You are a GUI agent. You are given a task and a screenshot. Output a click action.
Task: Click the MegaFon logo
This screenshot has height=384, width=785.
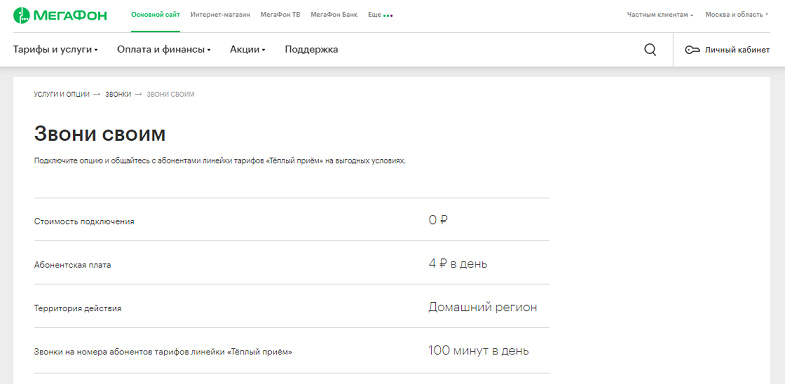pyautogui.click(x=60, y=15)
